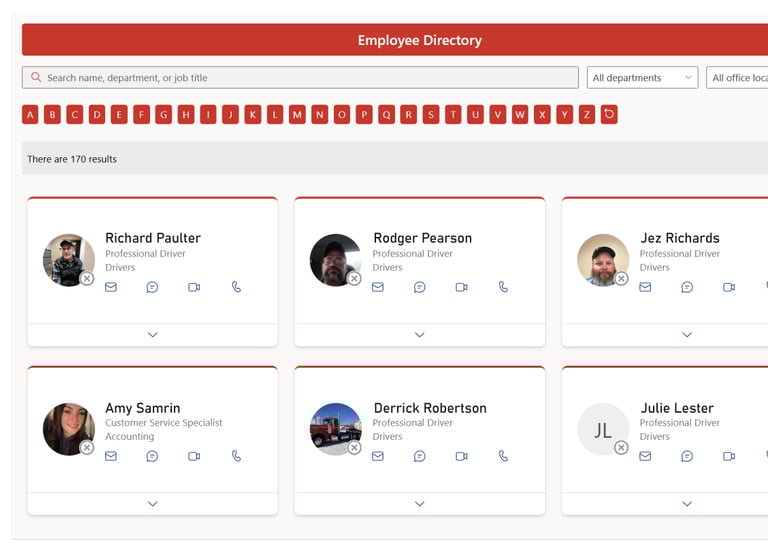This screenshot has height=553, width=768.
Task: Click 'There are 170 results' text
Action: [72, 159]
